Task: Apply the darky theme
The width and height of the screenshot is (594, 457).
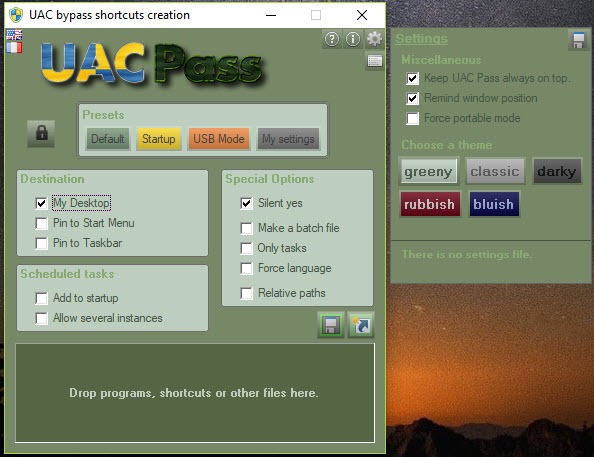Action: coord(556,171)
